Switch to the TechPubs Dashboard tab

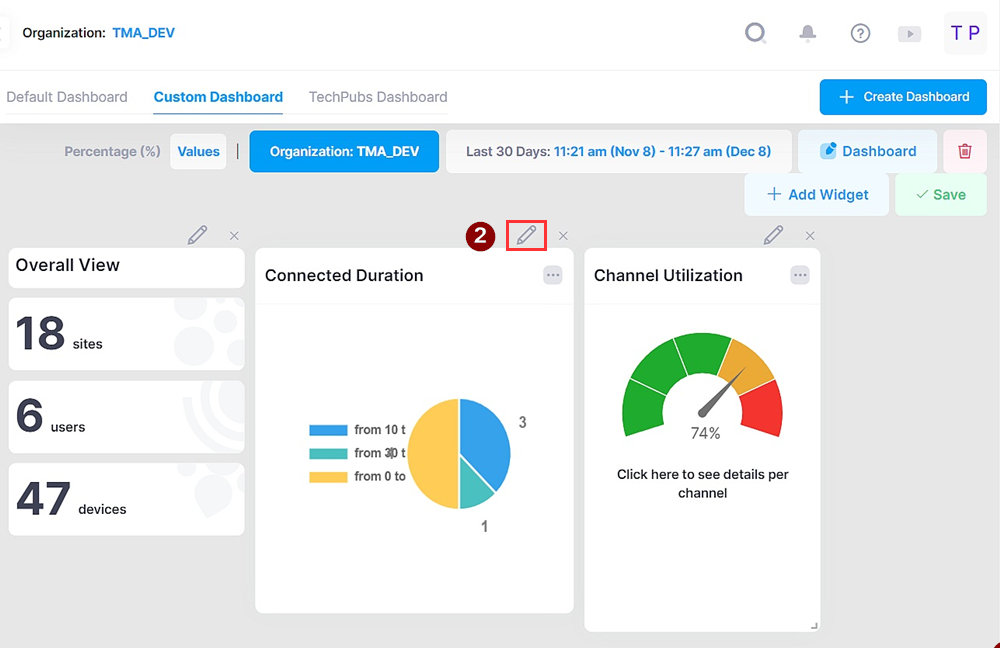378,97
